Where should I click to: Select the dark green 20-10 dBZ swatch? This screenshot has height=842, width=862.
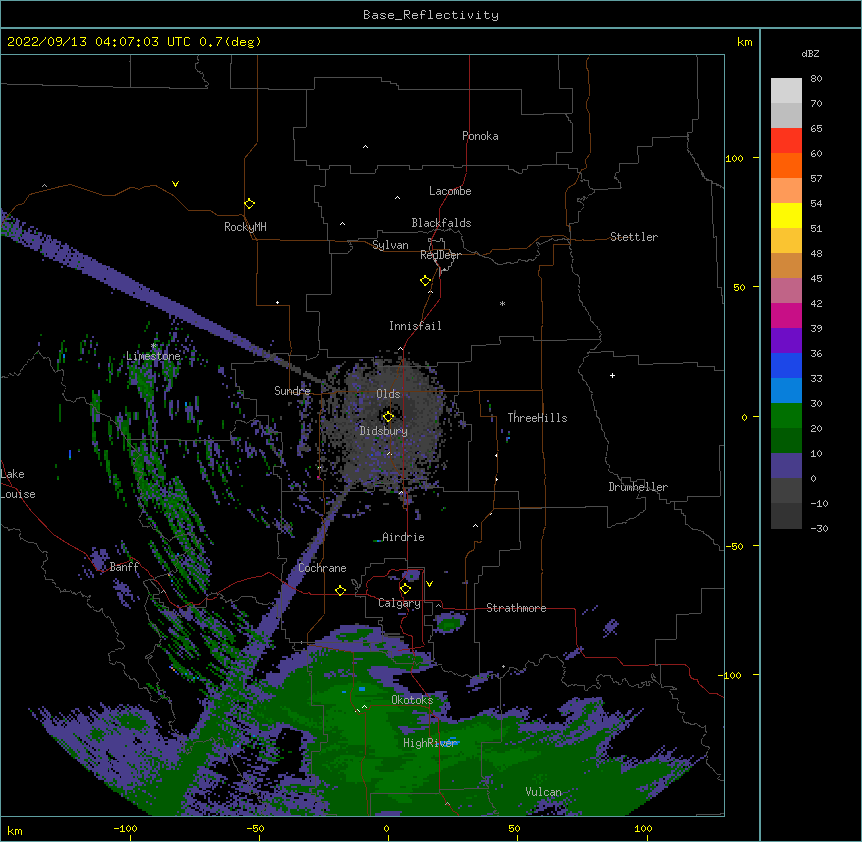(x=786, y=441)
